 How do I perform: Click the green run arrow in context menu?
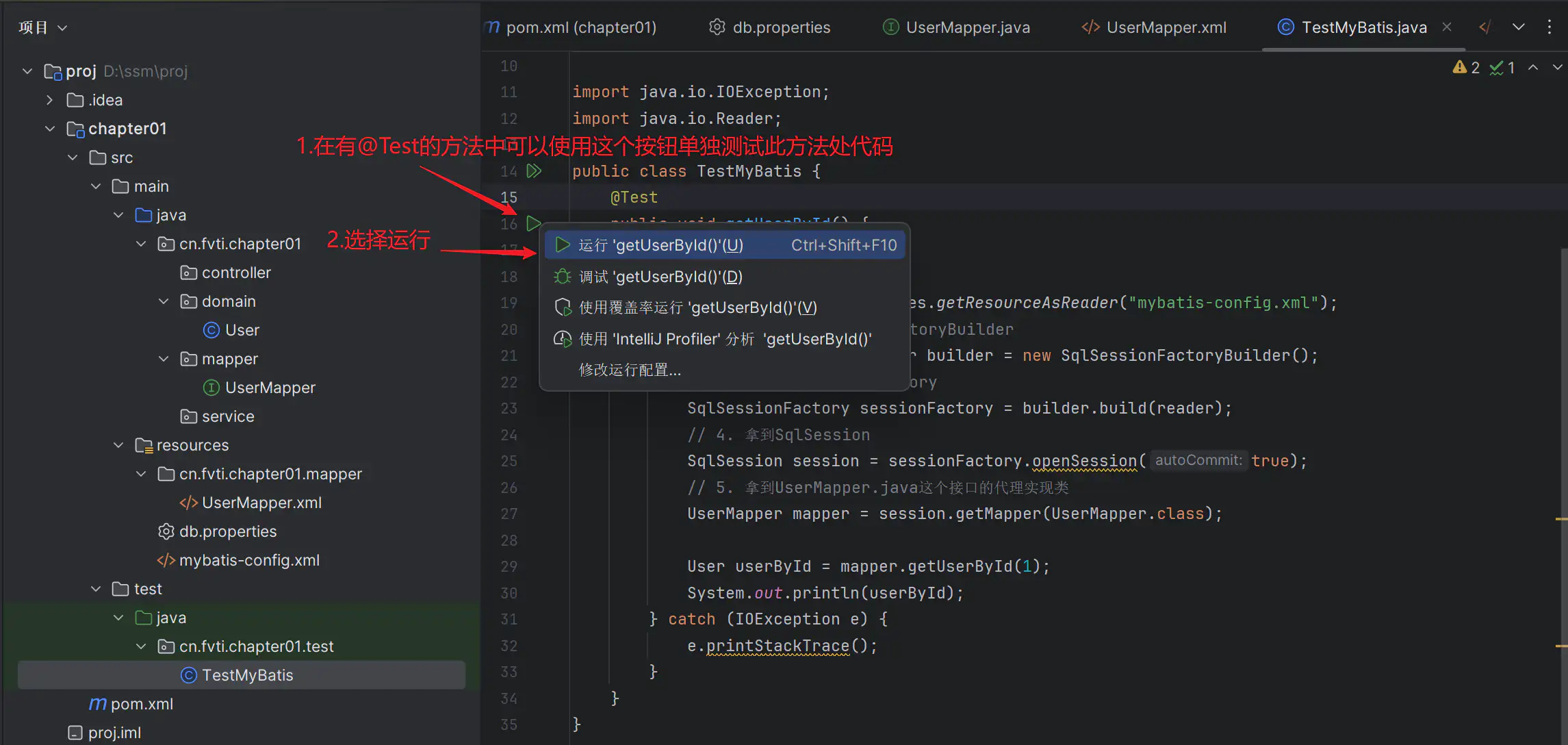(x=563, y=245)
